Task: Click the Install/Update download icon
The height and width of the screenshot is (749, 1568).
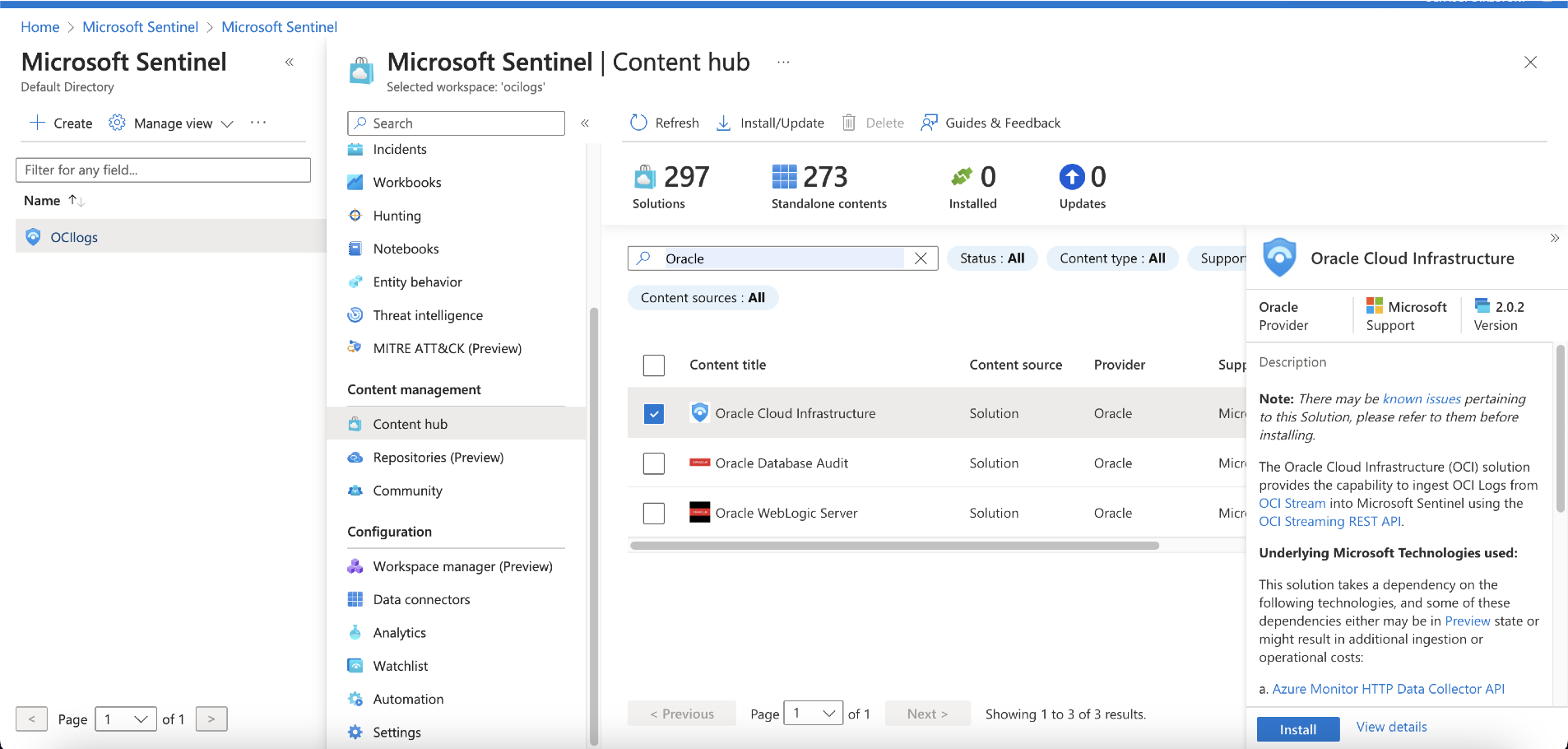Action: (x=723, y=123)
